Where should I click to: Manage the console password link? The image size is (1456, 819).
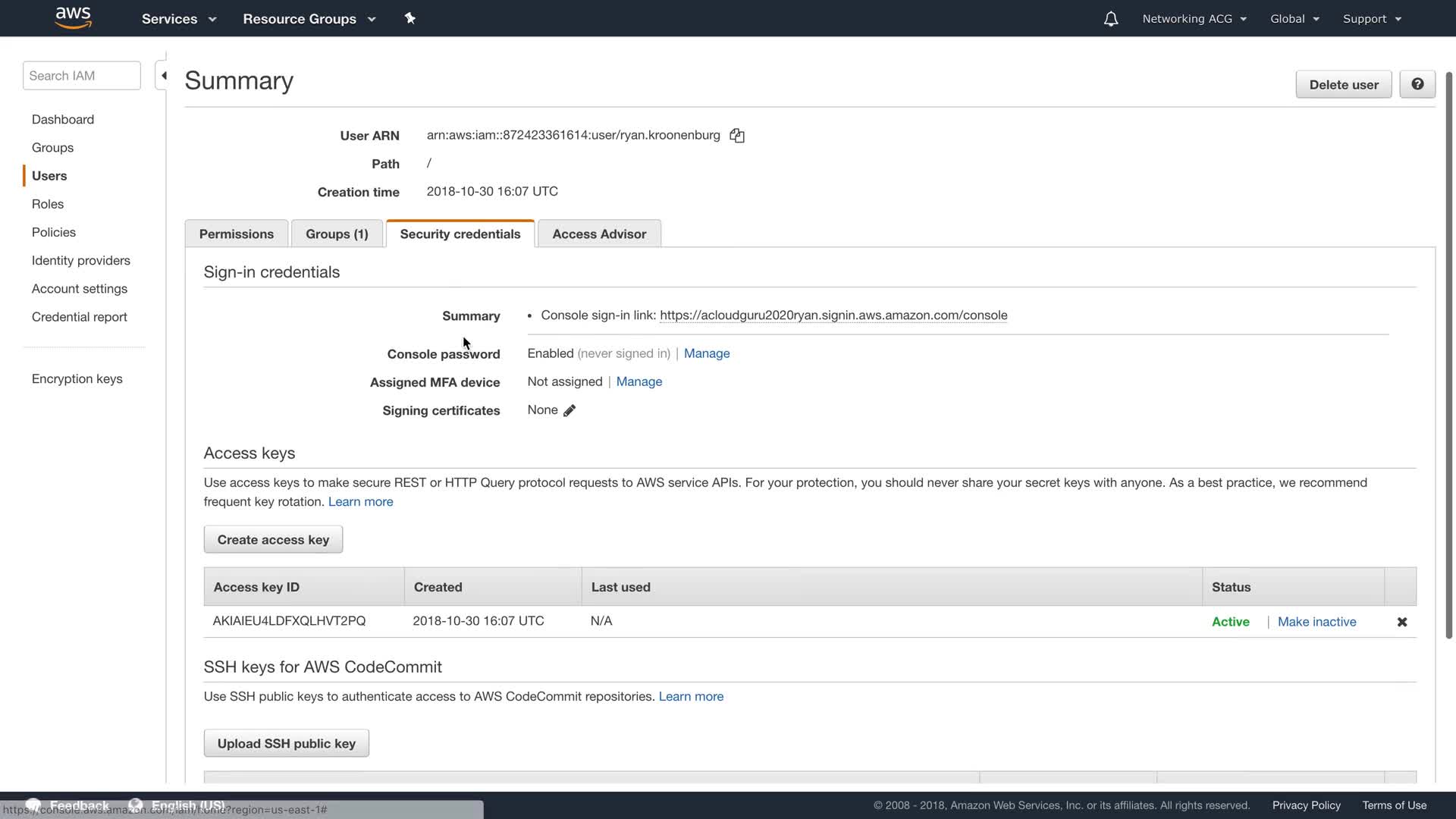[706, 353]
